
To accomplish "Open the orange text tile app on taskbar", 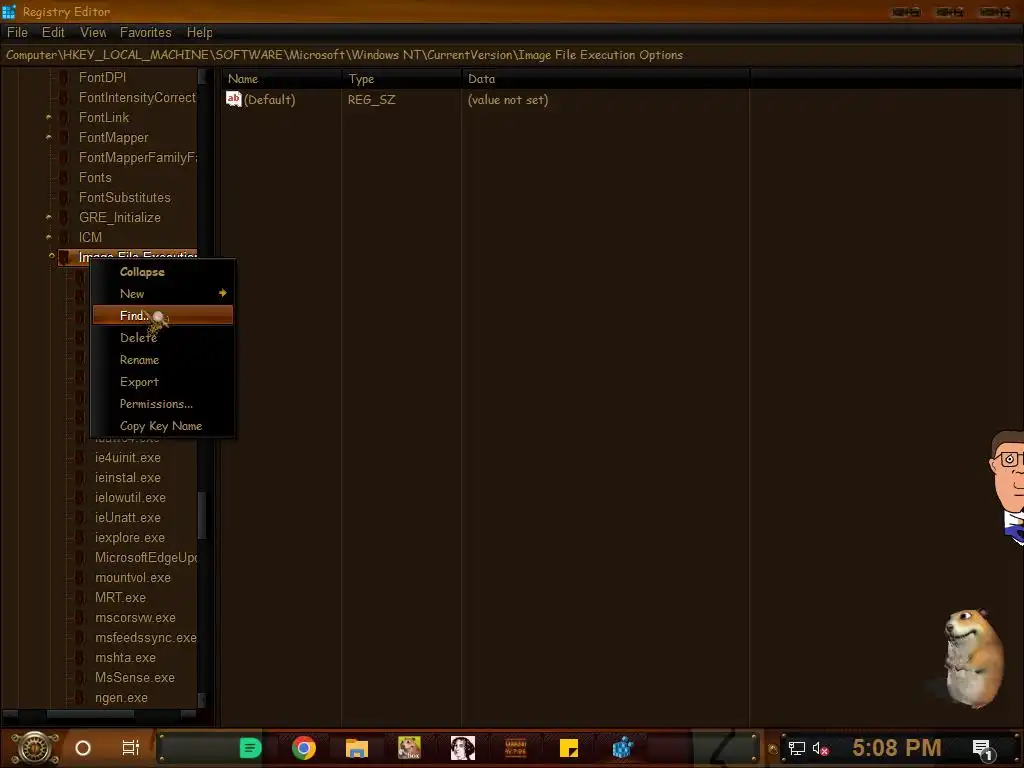I will [516, 748].
